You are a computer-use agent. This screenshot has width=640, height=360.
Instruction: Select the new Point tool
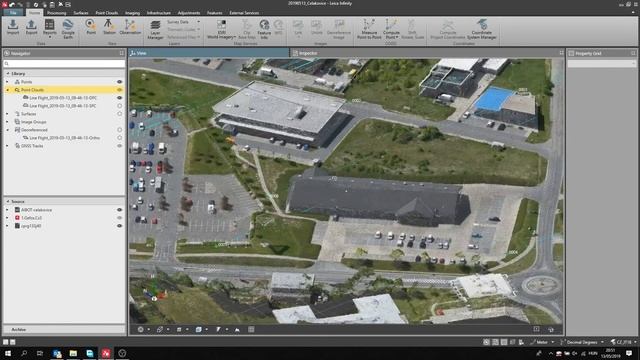click(x=91, y=27)
